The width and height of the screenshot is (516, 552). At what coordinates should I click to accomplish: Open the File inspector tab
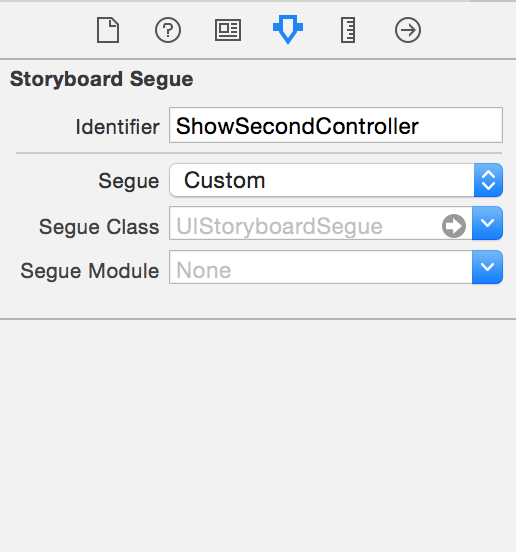point(108,30)
